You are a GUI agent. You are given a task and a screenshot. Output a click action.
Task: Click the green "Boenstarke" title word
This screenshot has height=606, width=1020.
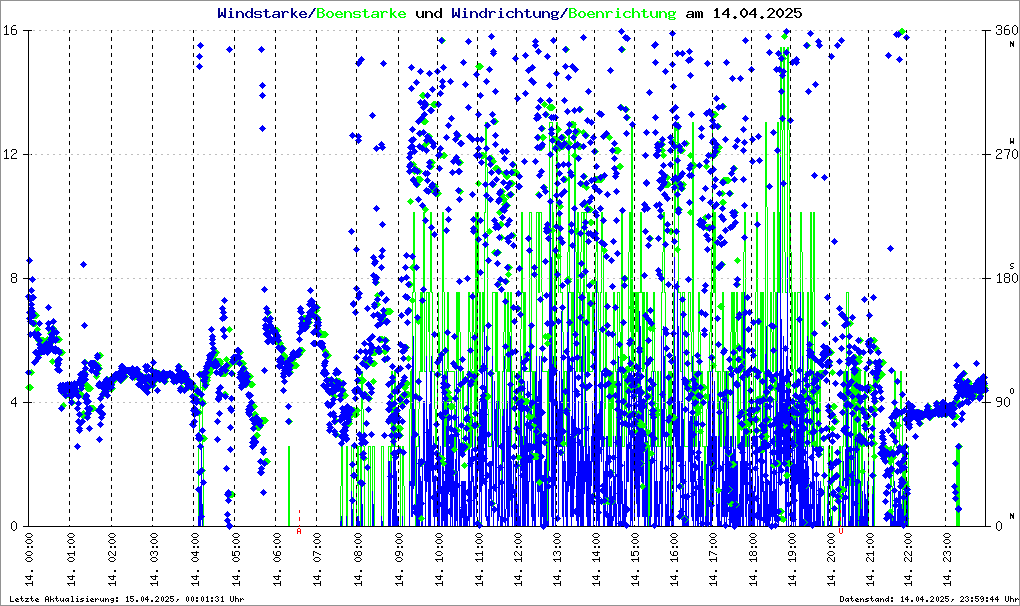click(x=361, y=13)
